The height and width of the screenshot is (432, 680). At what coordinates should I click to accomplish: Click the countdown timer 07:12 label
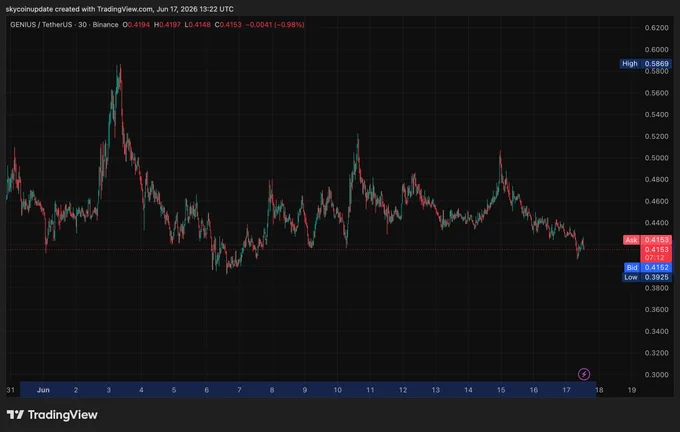pos(655,258)
